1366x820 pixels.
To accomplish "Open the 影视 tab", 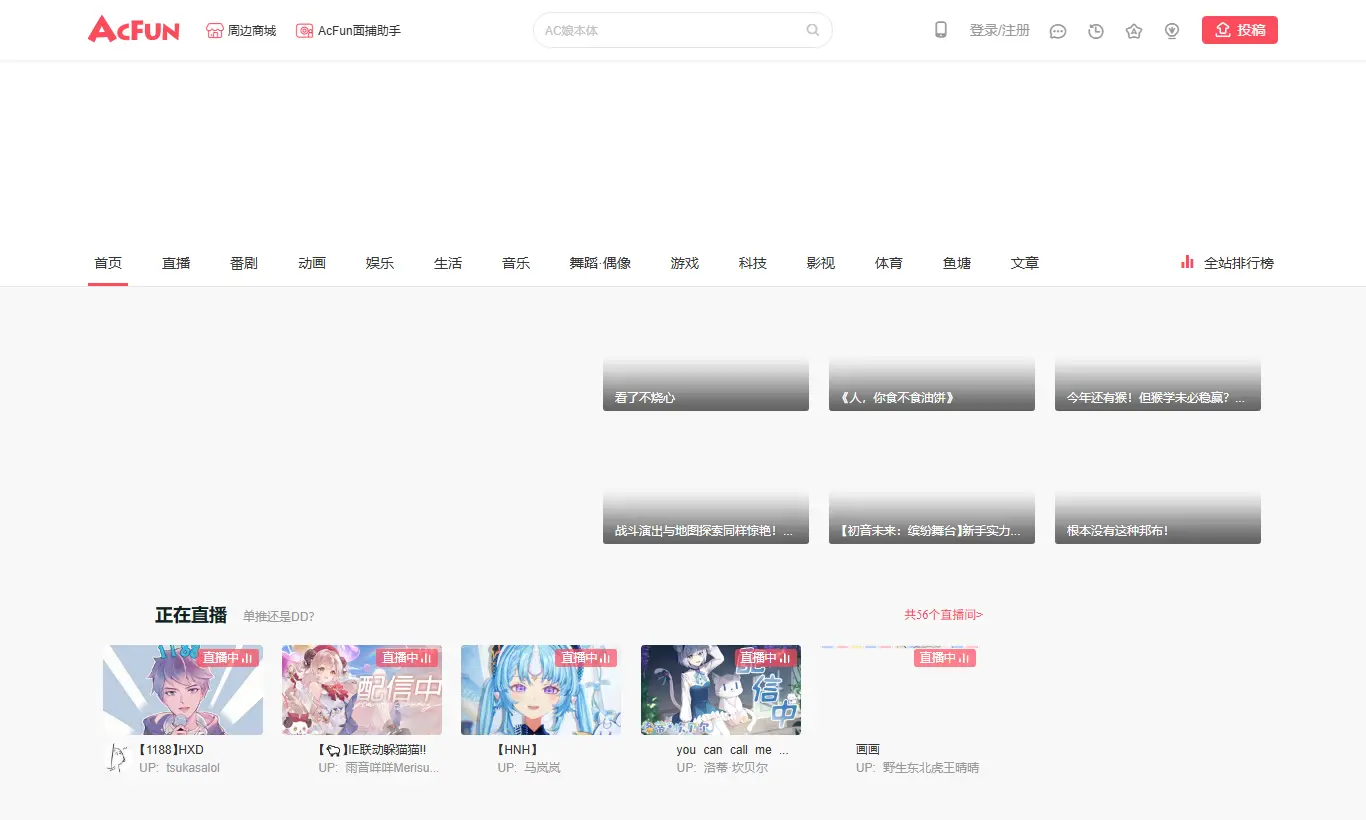I will click(x=821, y=263).
